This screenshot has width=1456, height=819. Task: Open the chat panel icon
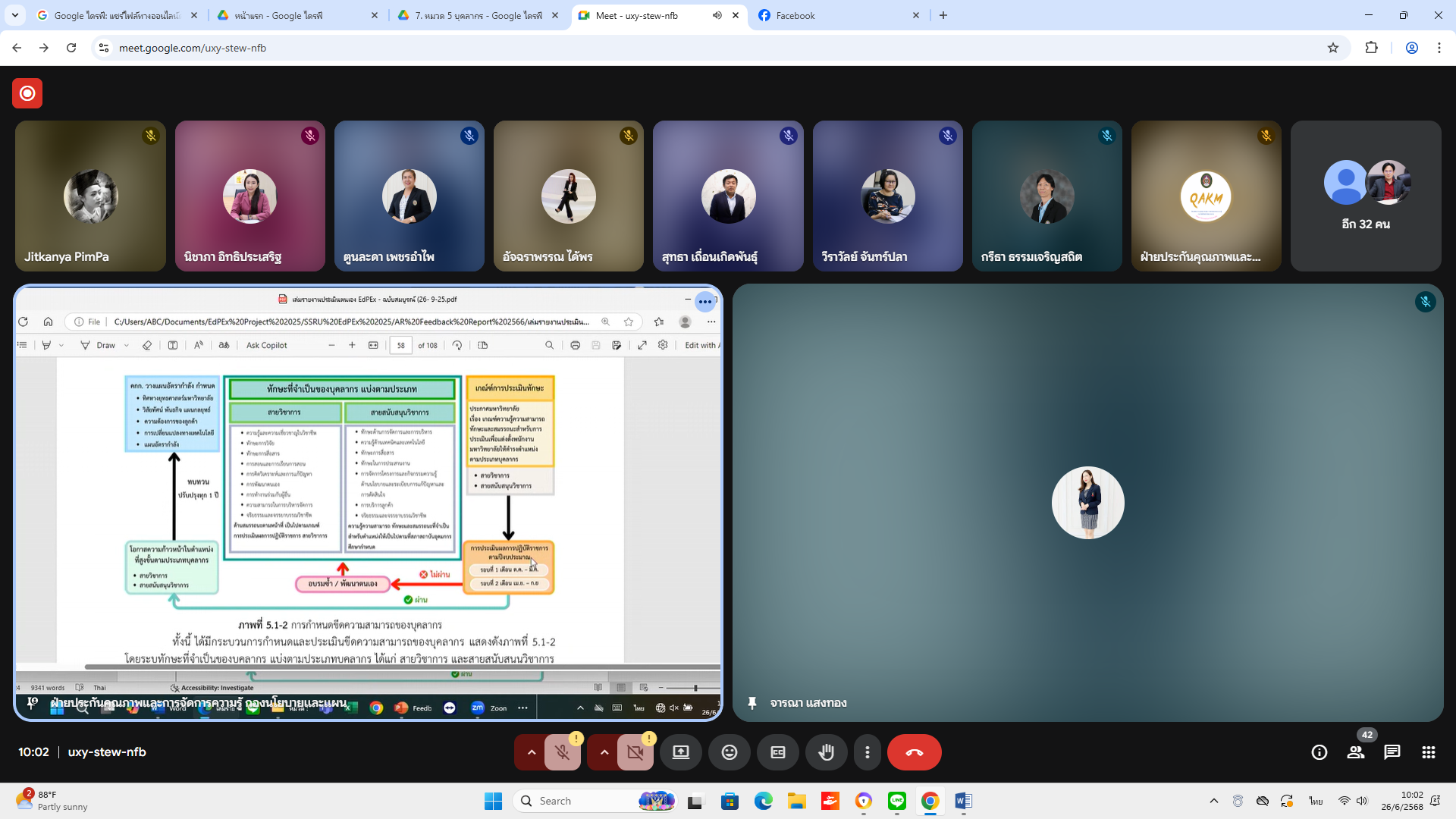click(x=1392, y=752)
